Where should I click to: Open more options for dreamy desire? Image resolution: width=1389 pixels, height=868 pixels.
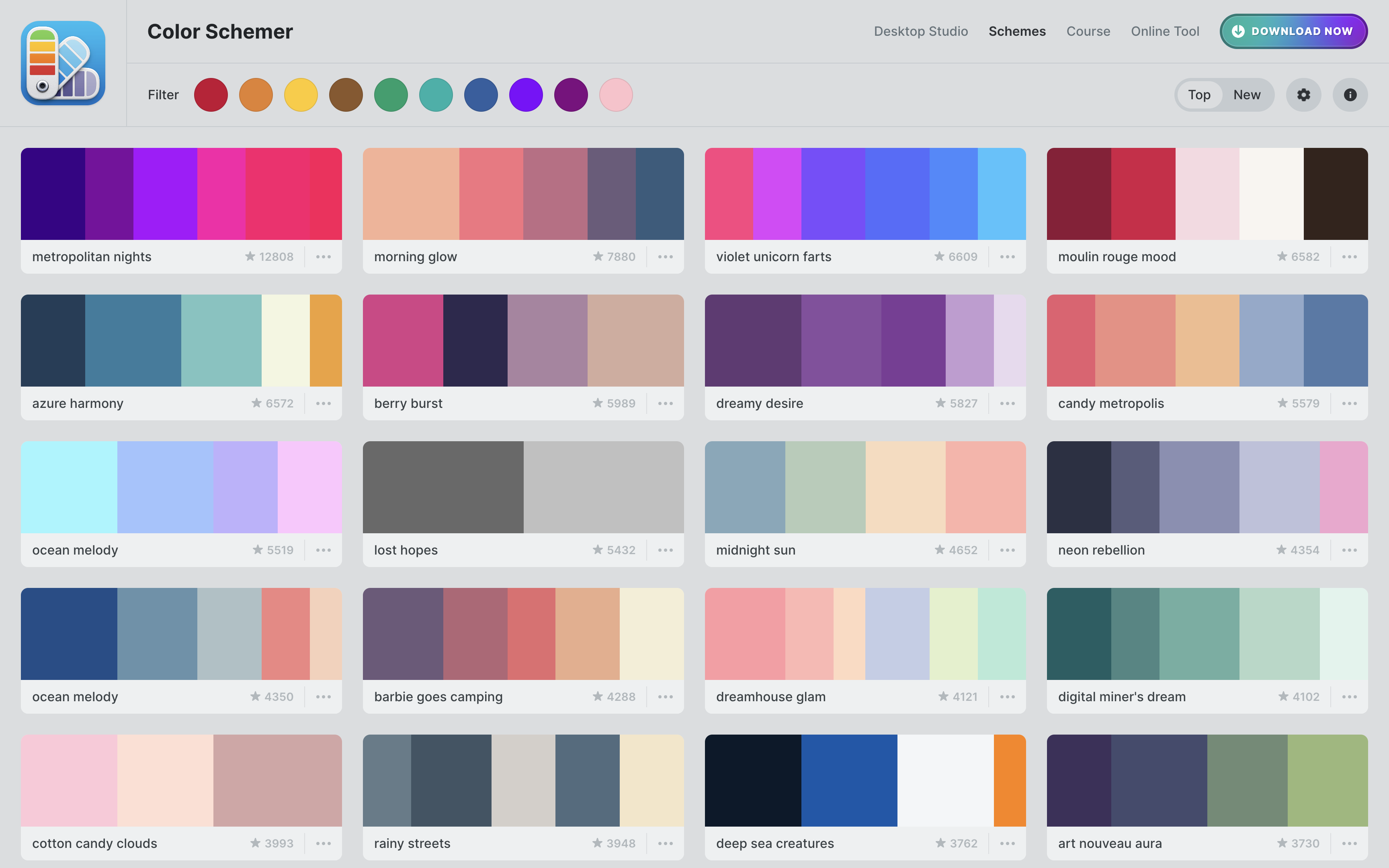point(1007,403)
